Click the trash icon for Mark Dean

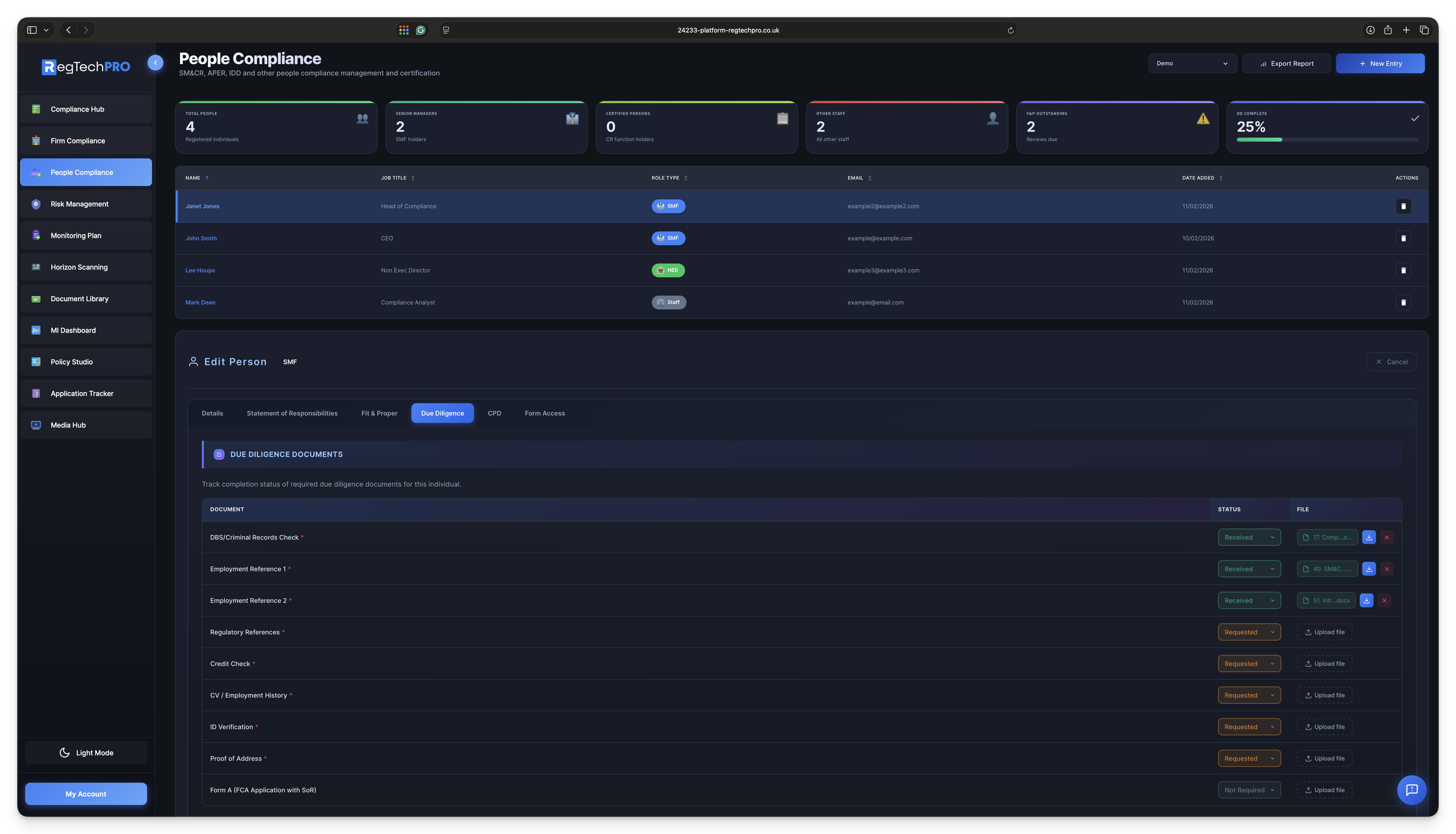pos(1403,302)
